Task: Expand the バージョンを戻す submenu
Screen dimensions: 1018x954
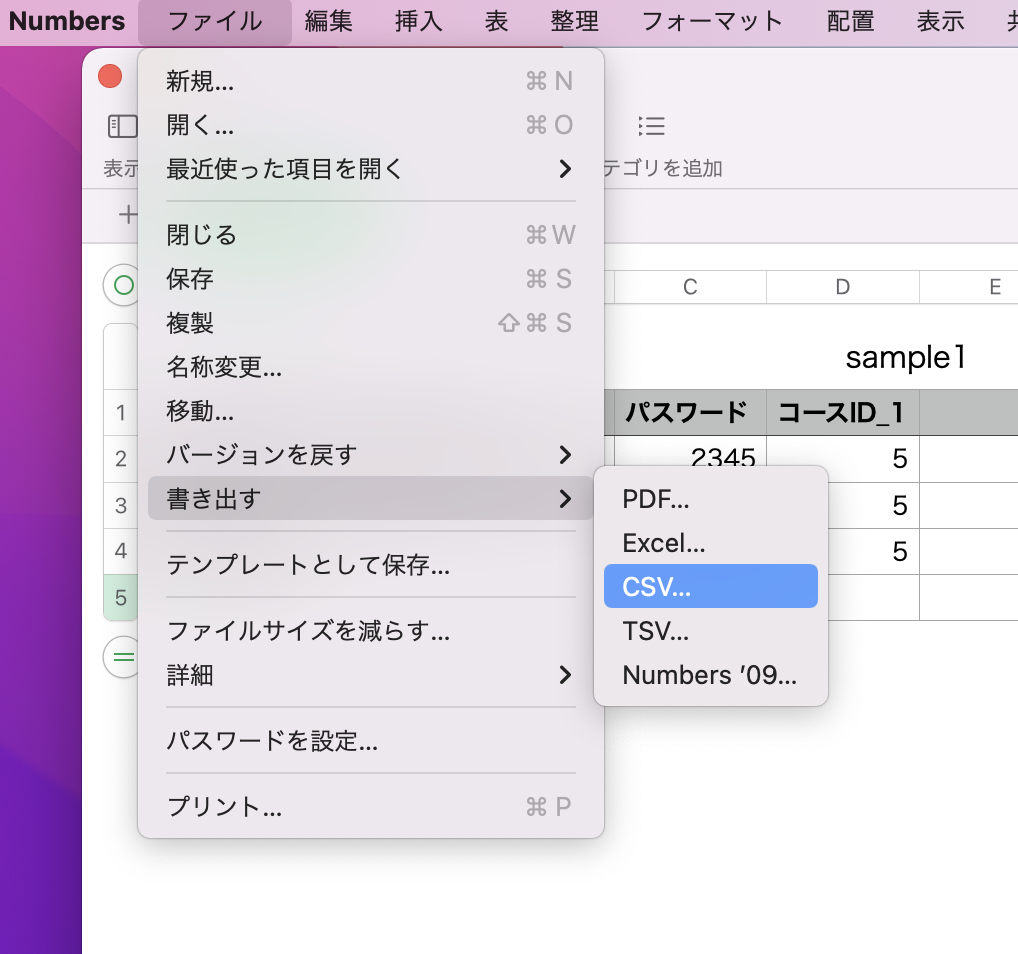Action: pyautogui.click(x=370, y=455)
